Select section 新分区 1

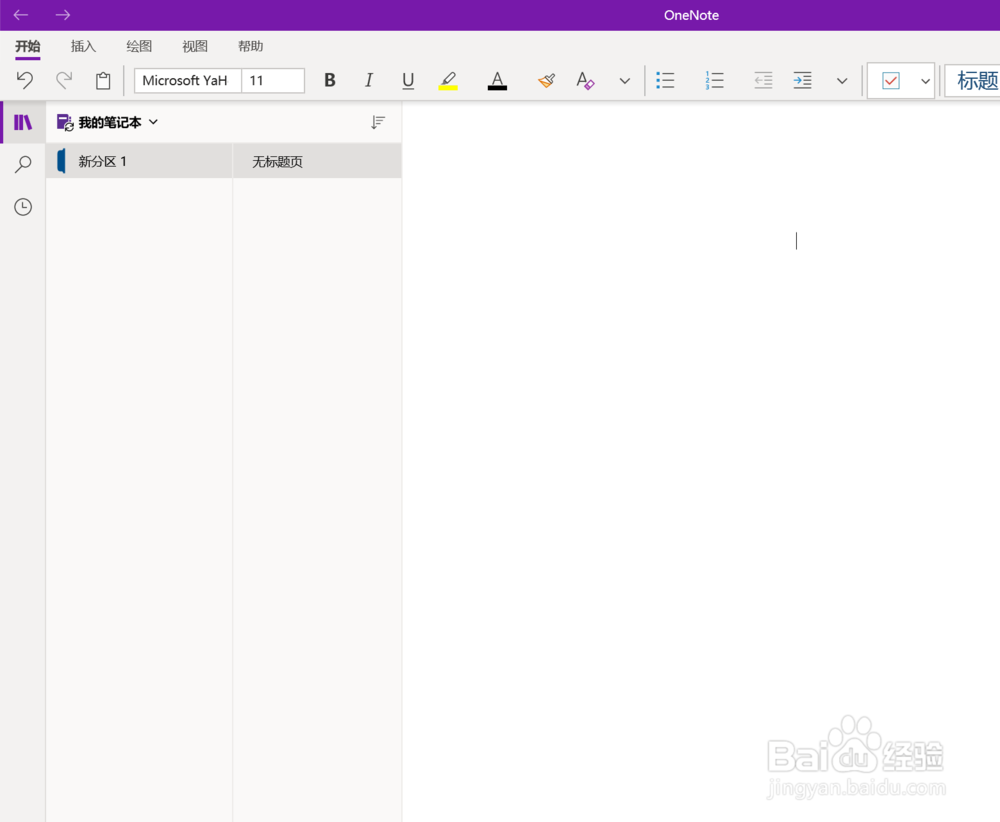pyautogui.click(x=139, y=161)
